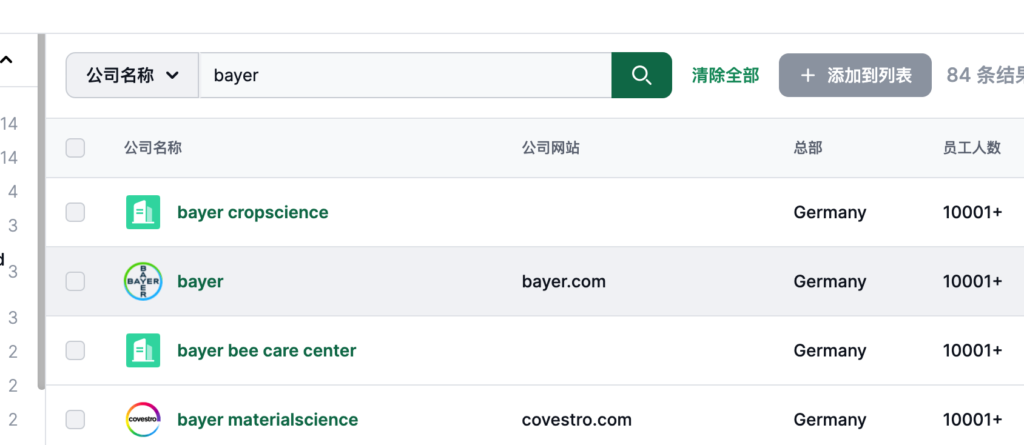
Task: Click 10001+ in the bayer materialscience row
Action: tap(972, 420)
